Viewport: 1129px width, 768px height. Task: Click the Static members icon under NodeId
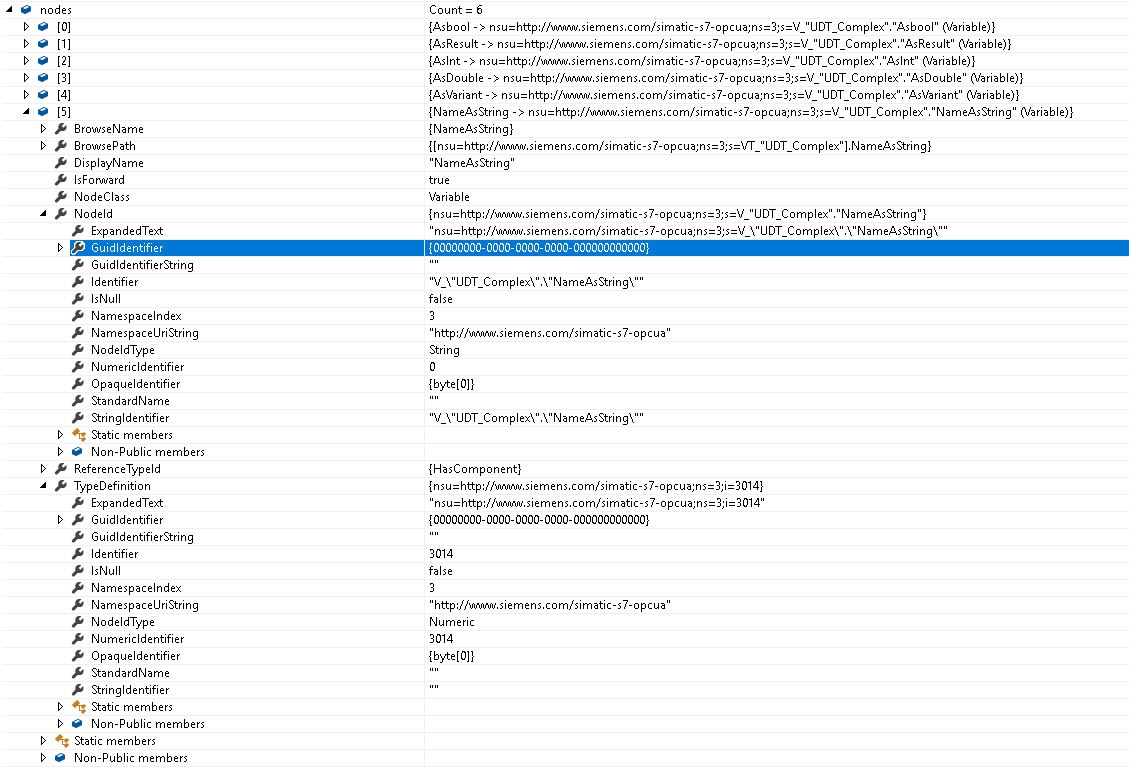[78, 435]
